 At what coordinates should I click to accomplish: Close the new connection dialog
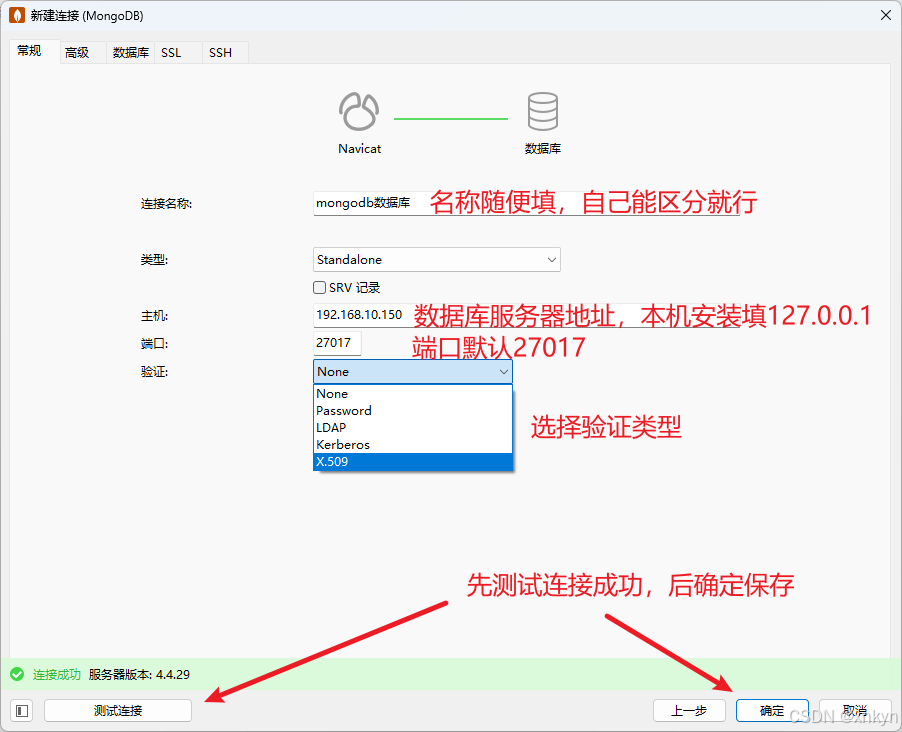coord(886,16)
